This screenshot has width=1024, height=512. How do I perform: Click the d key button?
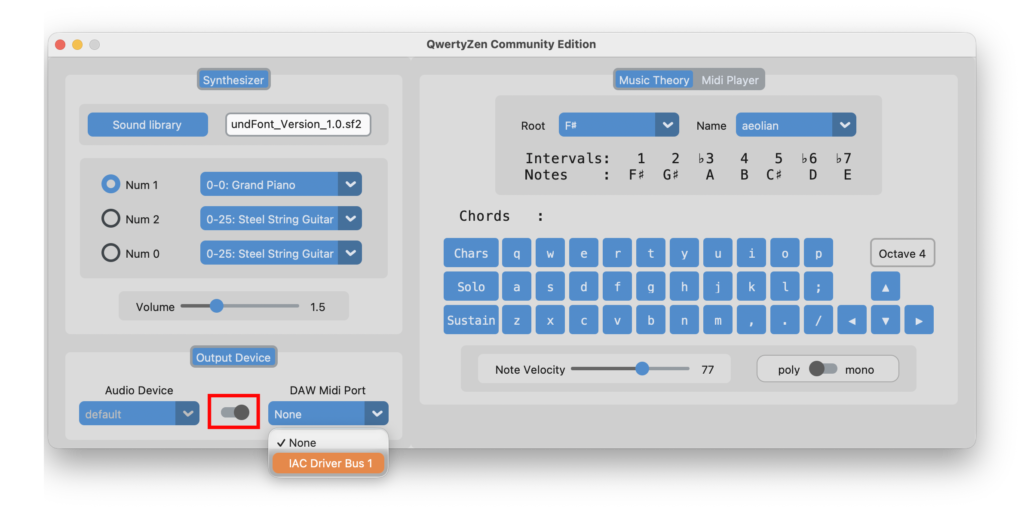[x=583, y=287]
